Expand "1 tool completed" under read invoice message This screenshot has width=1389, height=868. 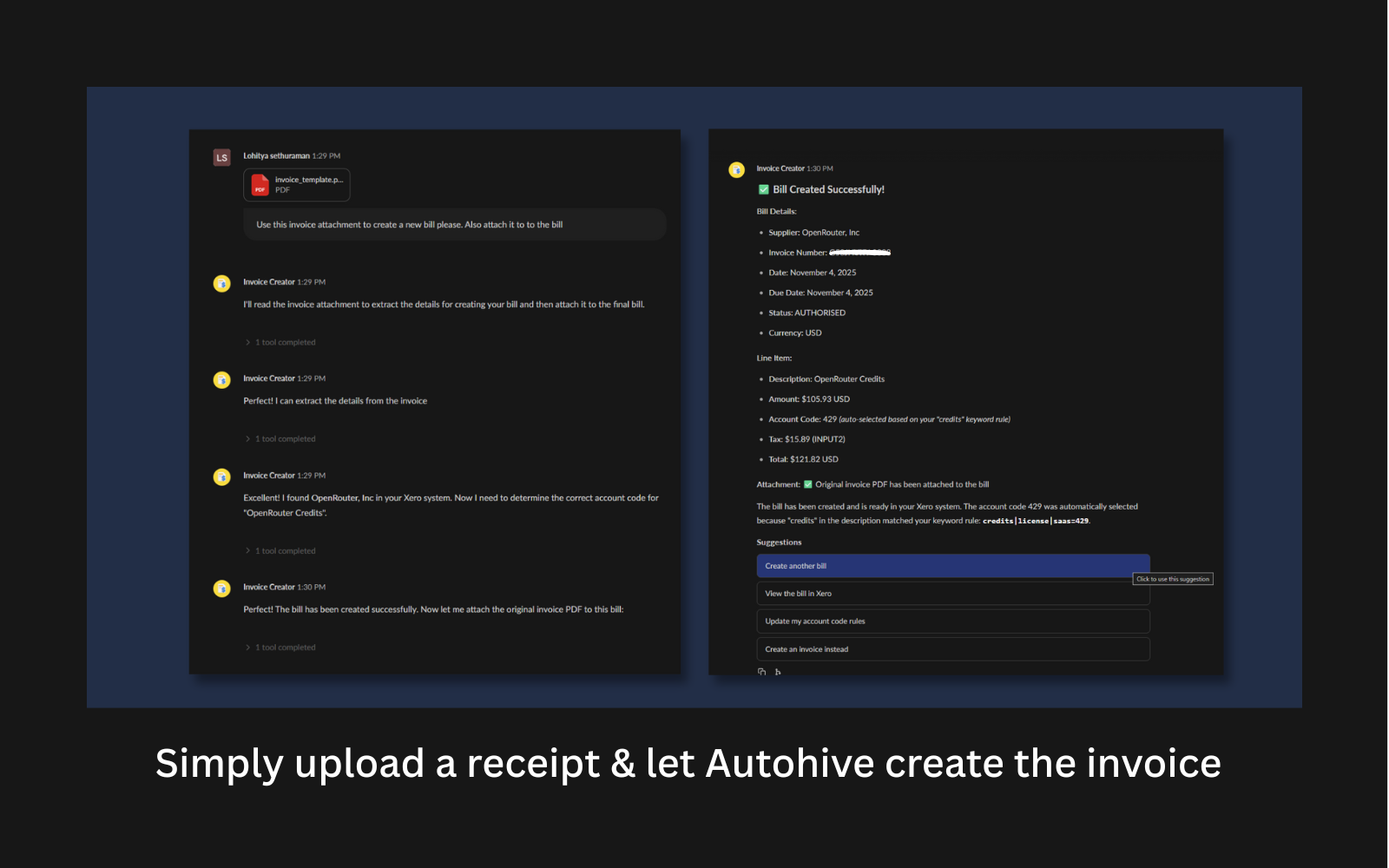coord(280,343)
